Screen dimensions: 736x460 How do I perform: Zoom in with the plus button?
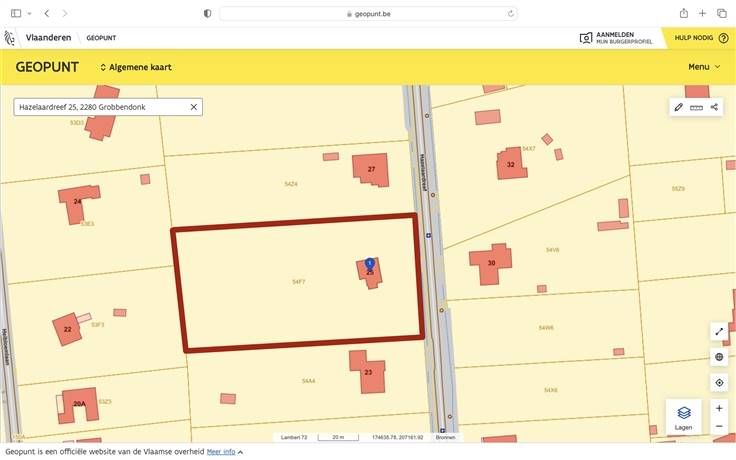point(719,408)
